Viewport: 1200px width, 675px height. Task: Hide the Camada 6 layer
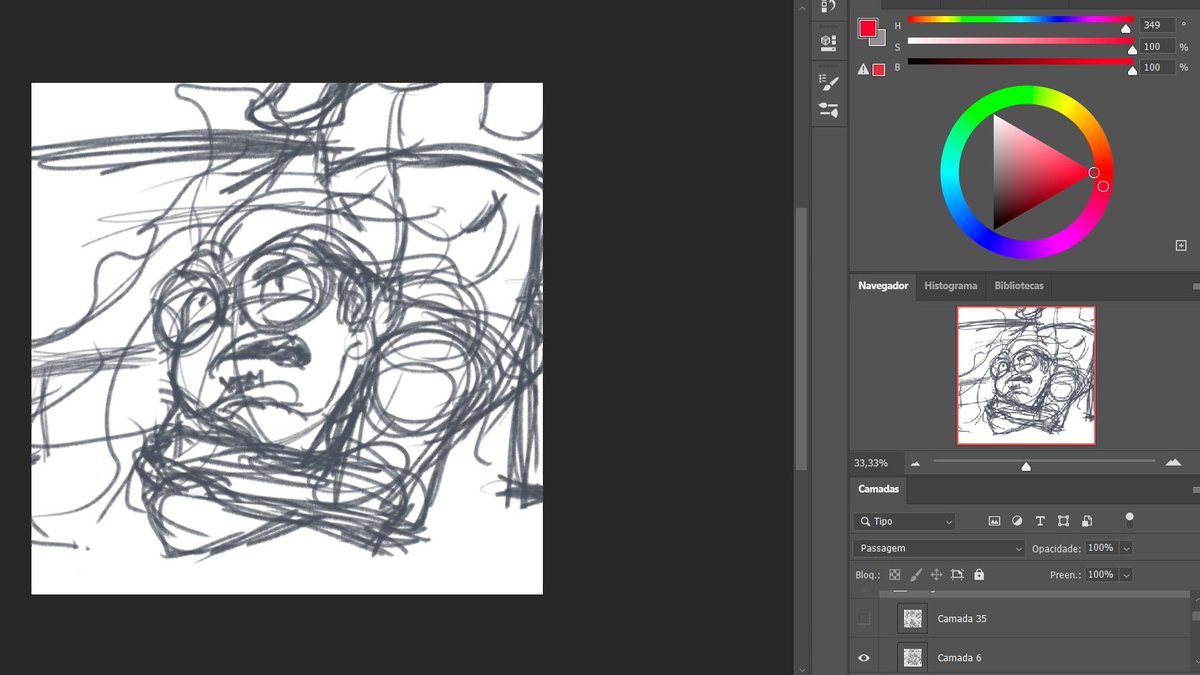(x=864, y=658)
